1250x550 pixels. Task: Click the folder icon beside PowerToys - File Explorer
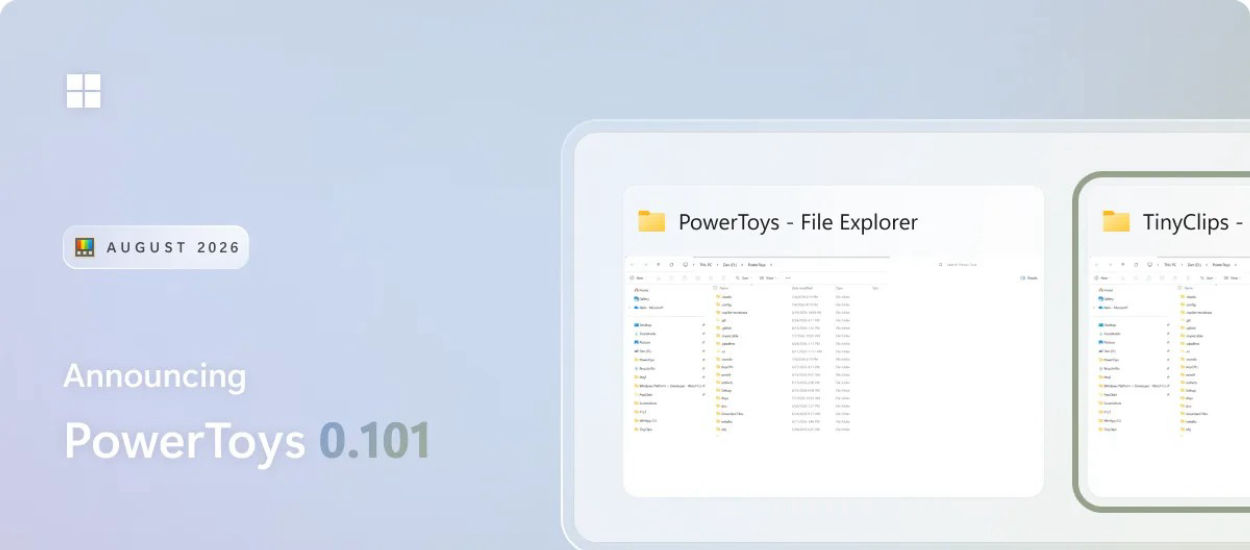click(652, 221)
